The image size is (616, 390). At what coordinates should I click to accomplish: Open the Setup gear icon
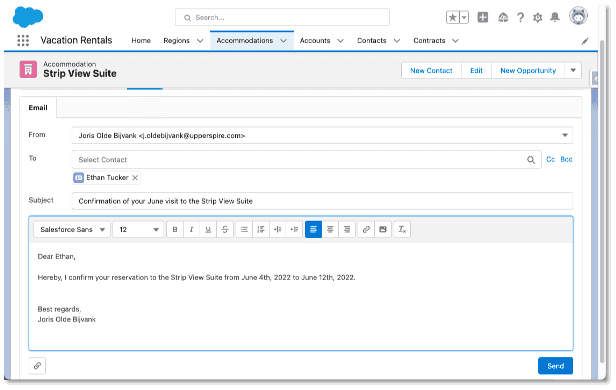coord(537,17)
